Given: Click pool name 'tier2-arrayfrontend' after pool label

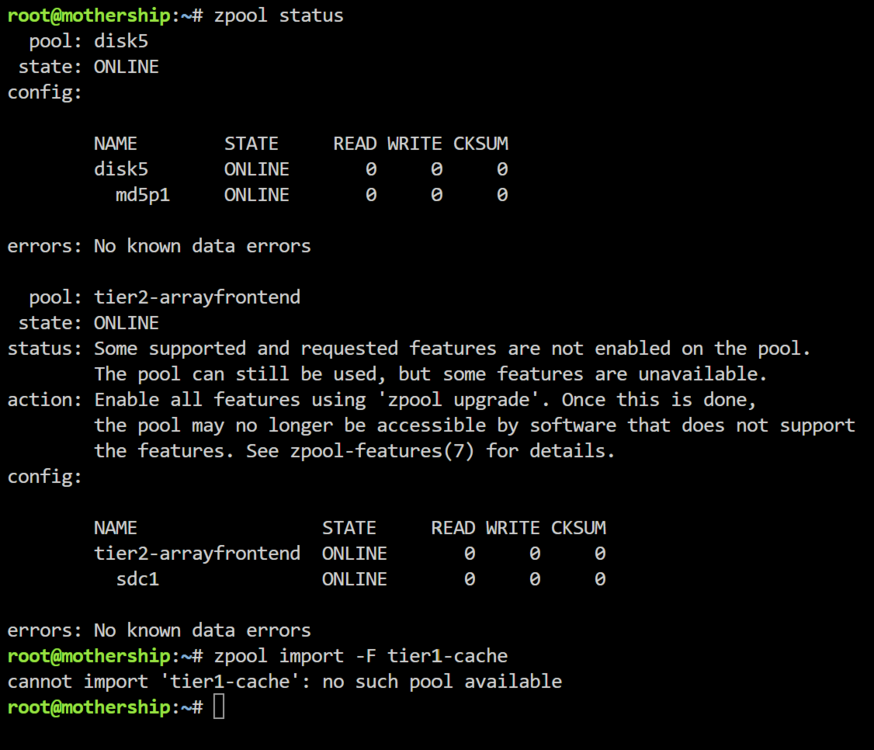Looking at the screenshot, I should click(197, 298).
